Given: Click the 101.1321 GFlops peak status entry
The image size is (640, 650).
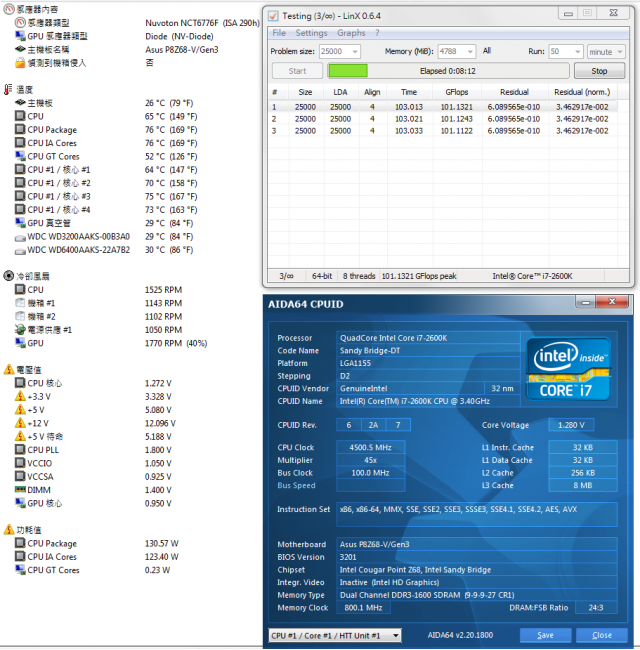Looking at the screenshot, I should coord(419,276).
